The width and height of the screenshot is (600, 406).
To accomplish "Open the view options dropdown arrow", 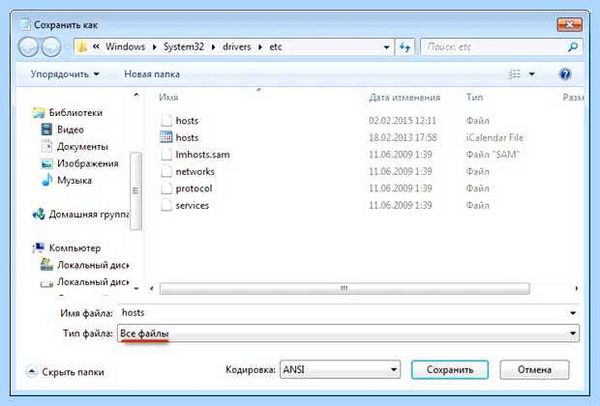I will (532, 74).
